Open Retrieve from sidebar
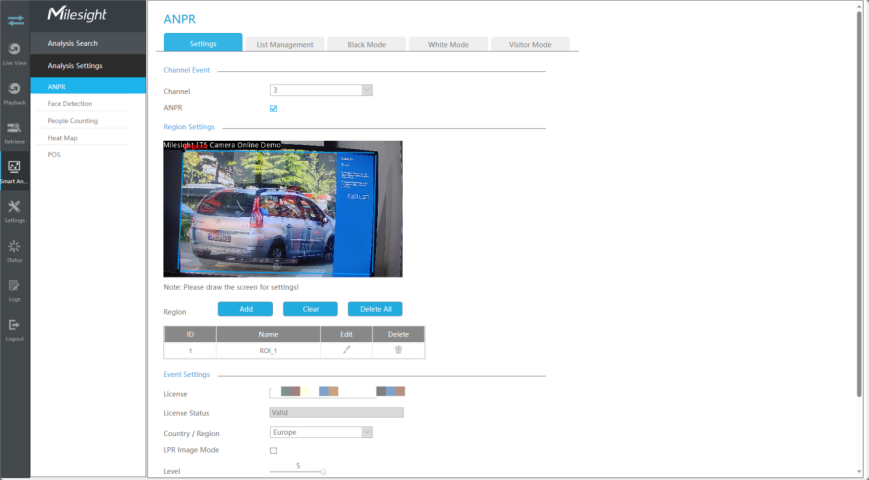Image resolution: width=869 pixels, height=480 pixels. point(14,132)
